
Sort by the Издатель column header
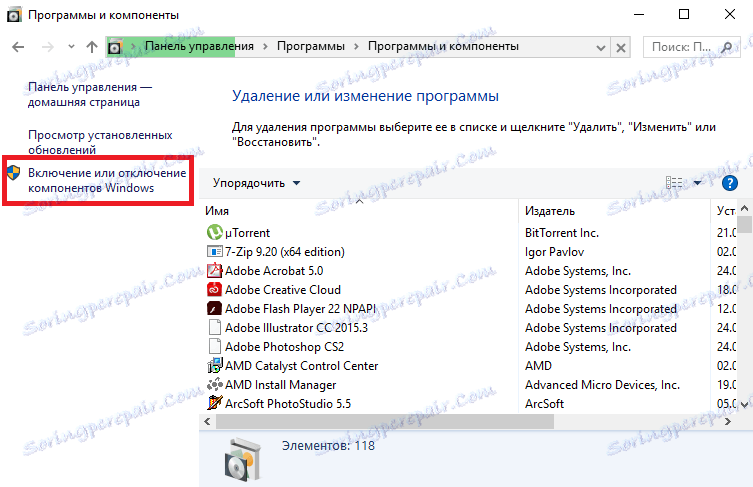click(x=615, y=210)
